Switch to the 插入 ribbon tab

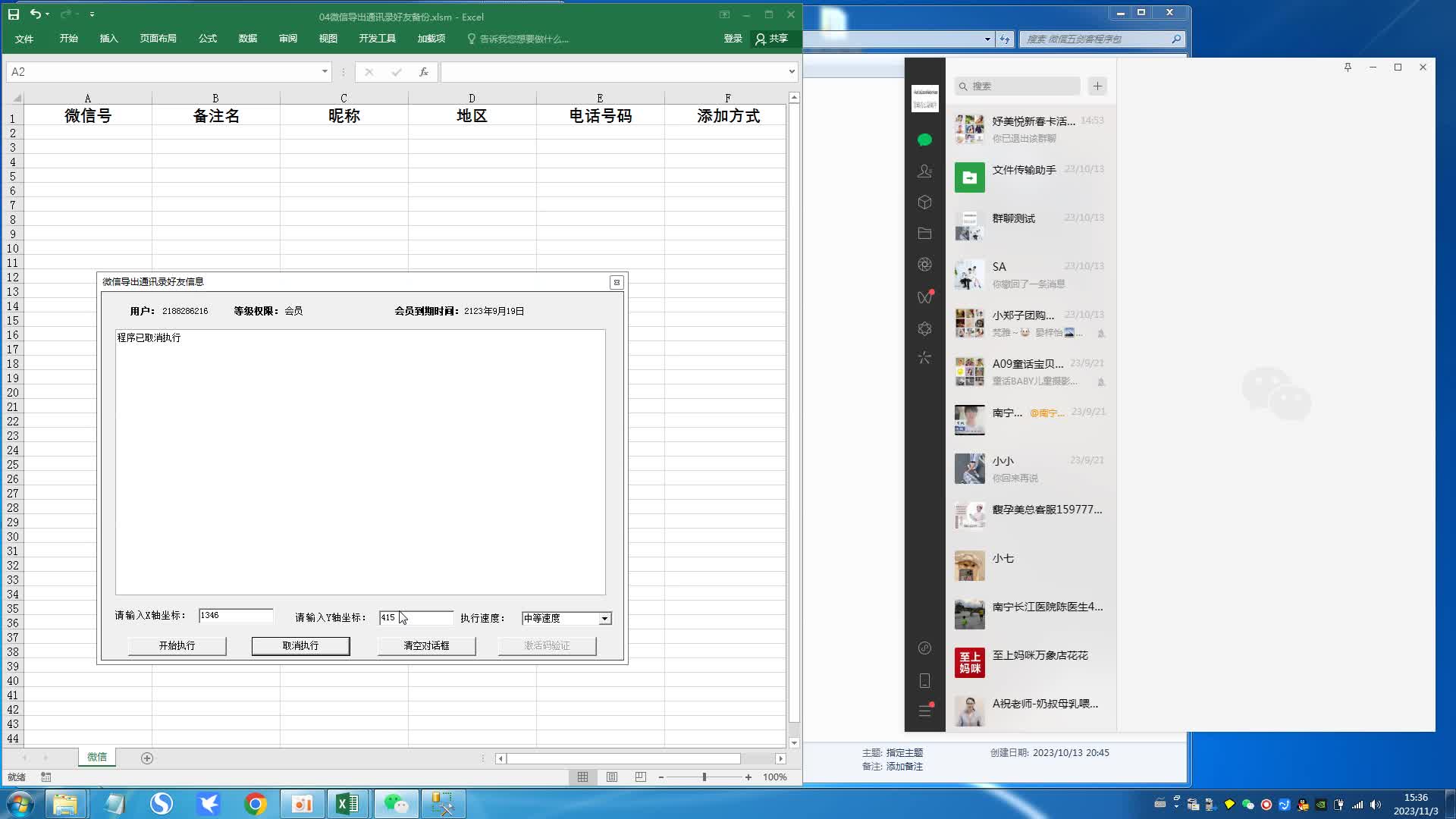click(x=109, y=39)
